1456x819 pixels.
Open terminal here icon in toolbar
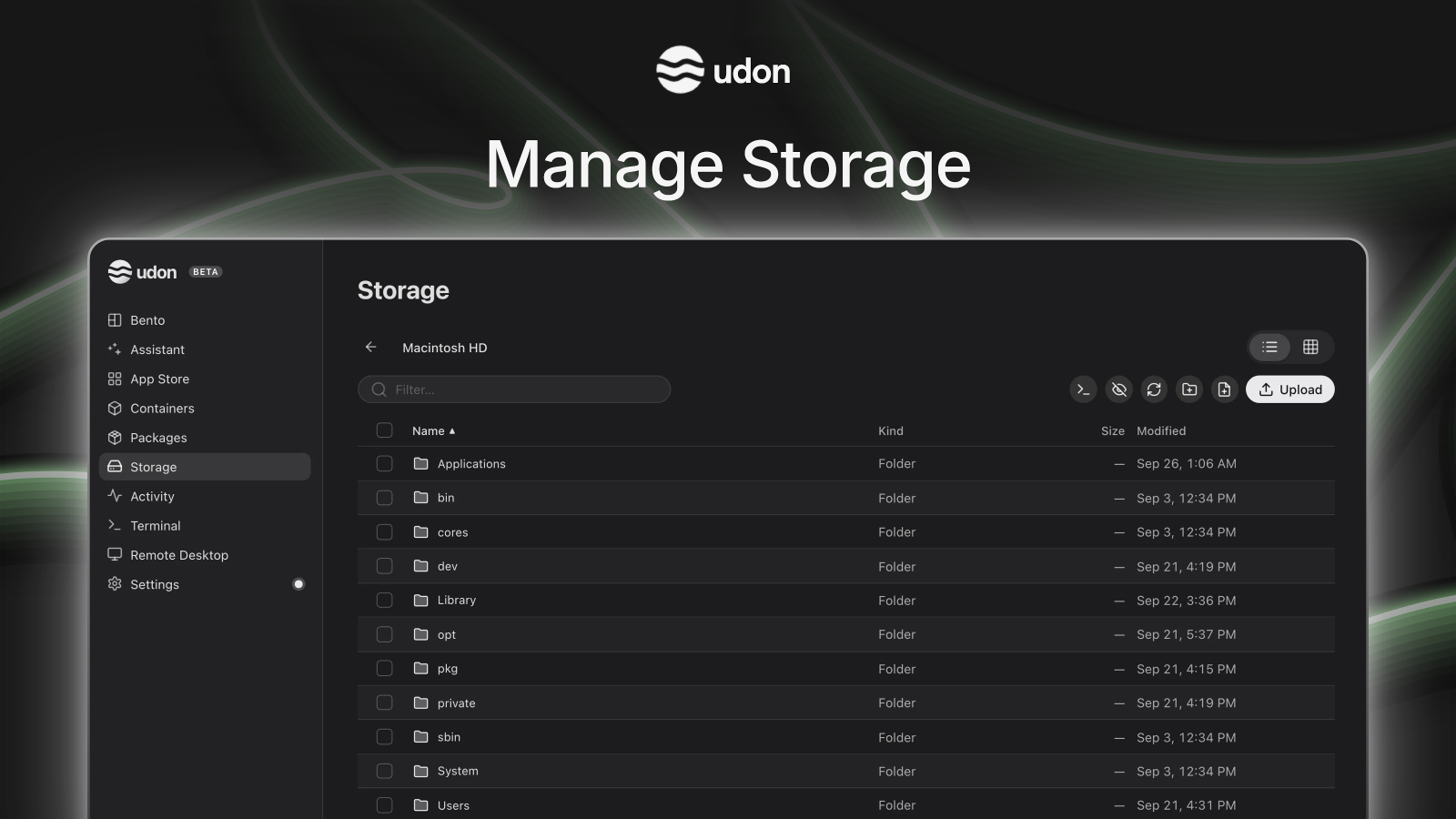(x=1083, y=389)
